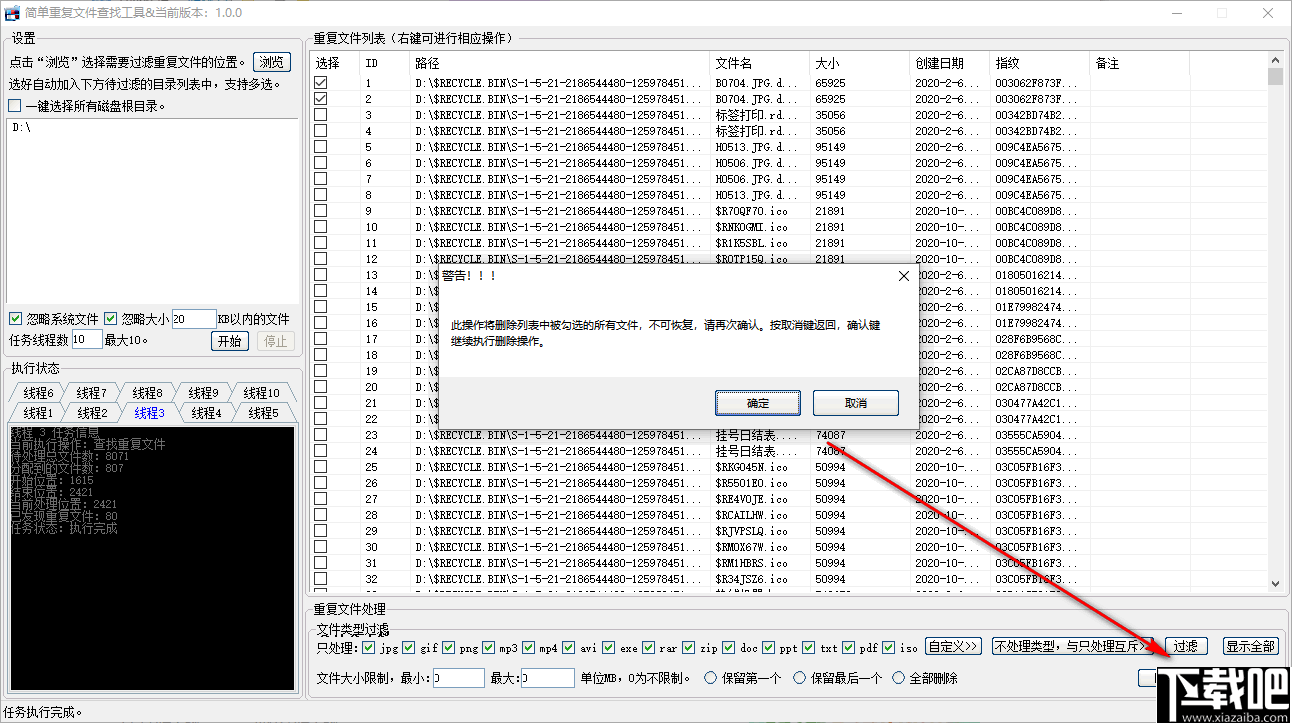The height and width of the screenshot is (723, 1292).
Task: Switch to the 线程5 tab
Action: tap(263, 413)
